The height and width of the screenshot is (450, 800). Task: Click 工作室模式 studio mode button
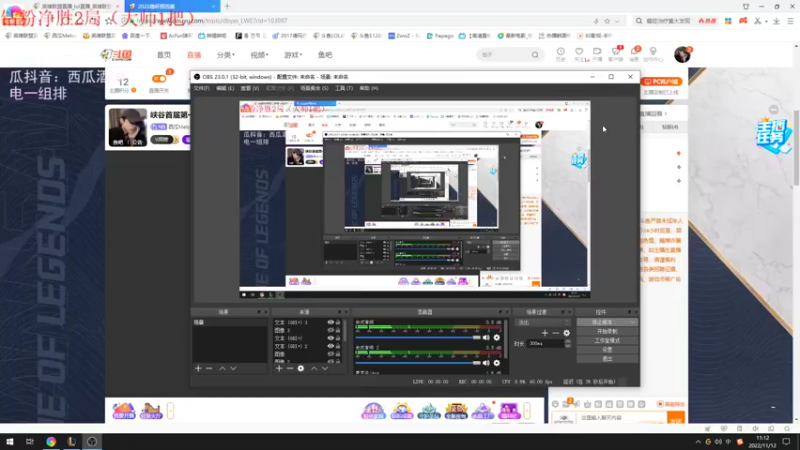tap(607, 341)
